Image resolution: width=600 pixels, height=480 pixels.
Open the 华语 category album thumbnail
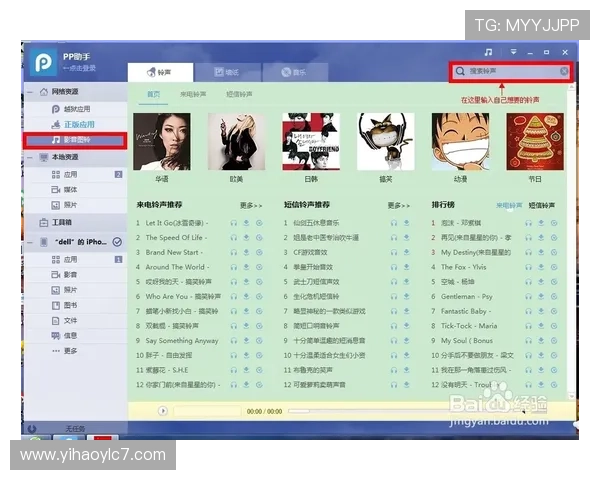[161, 141]
